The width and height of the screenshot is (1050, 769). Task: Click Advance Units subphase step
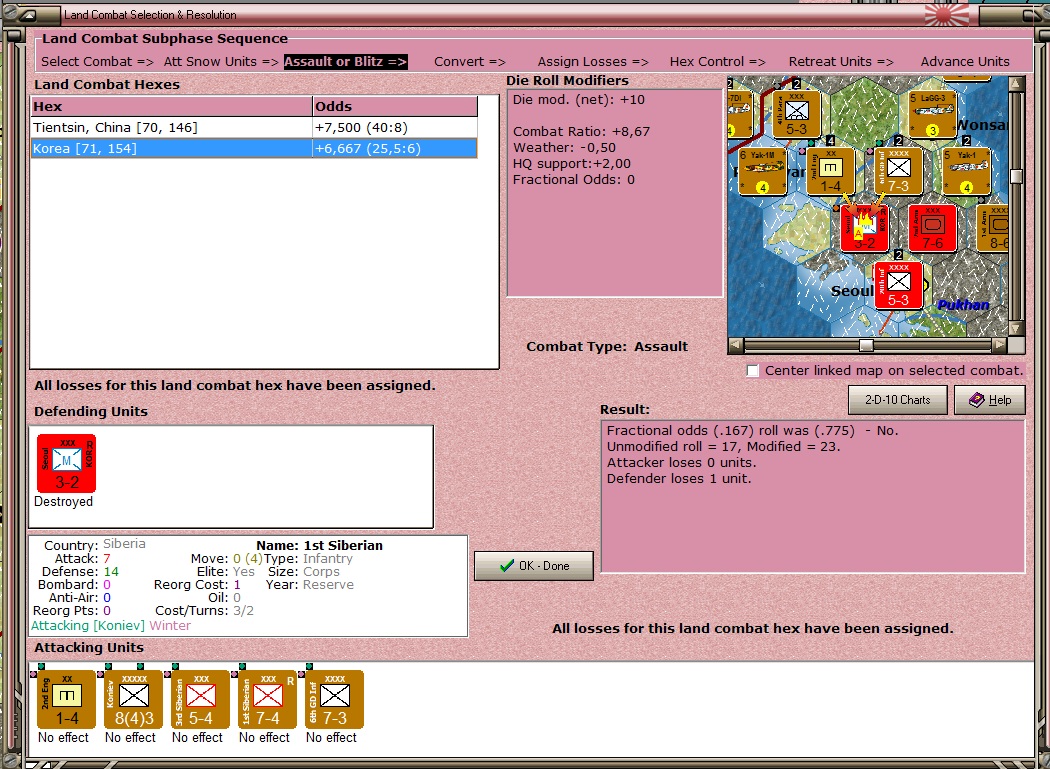tap(965, 62)
